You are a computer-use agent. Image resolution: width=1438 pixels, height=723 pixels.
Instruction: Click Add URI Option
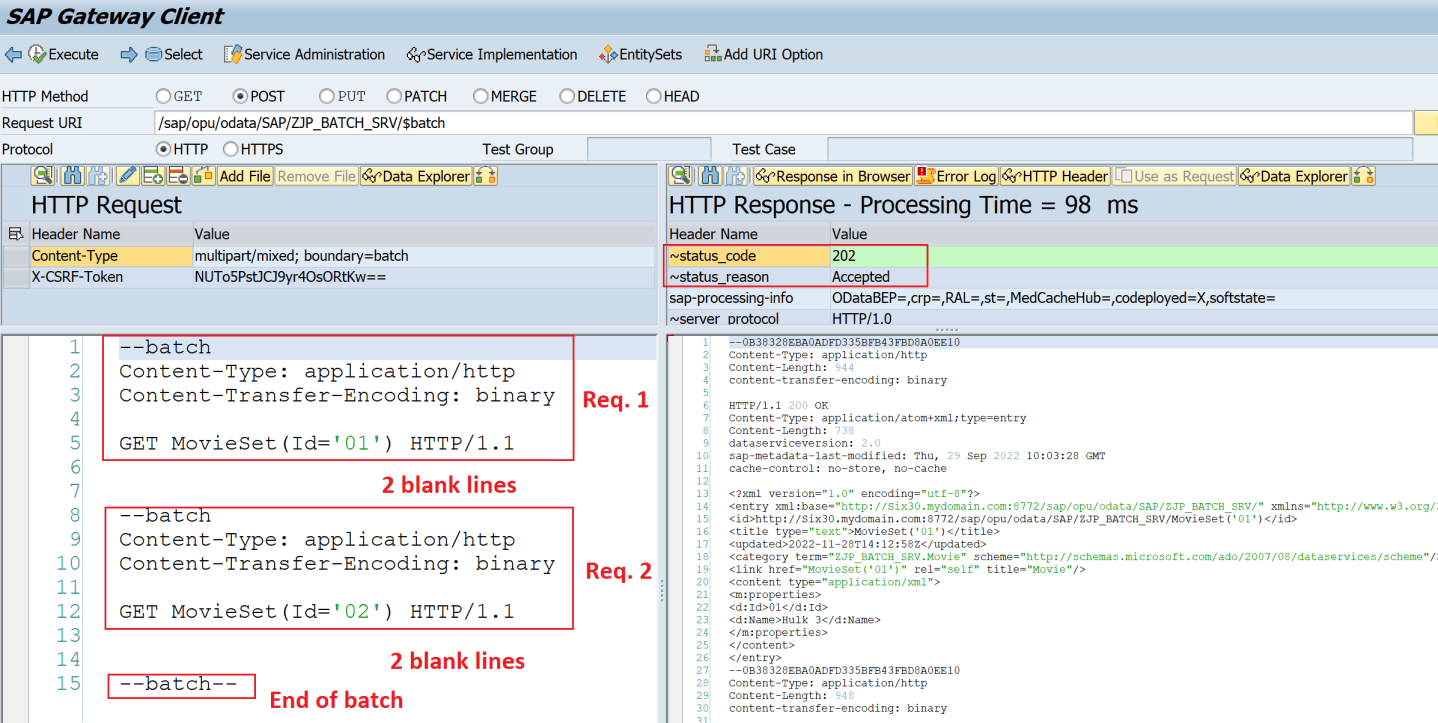pos(763,54)
